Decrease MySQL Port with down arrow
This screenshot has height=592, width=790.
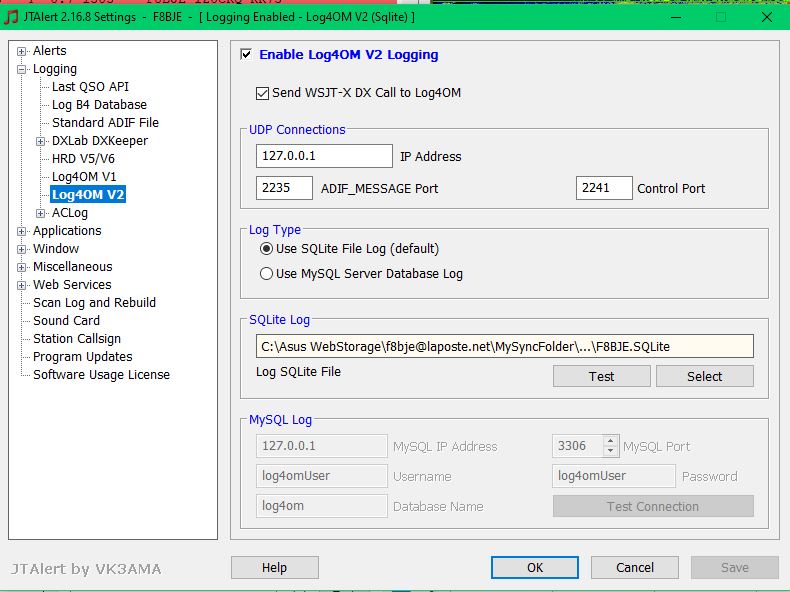pos(611,451)
